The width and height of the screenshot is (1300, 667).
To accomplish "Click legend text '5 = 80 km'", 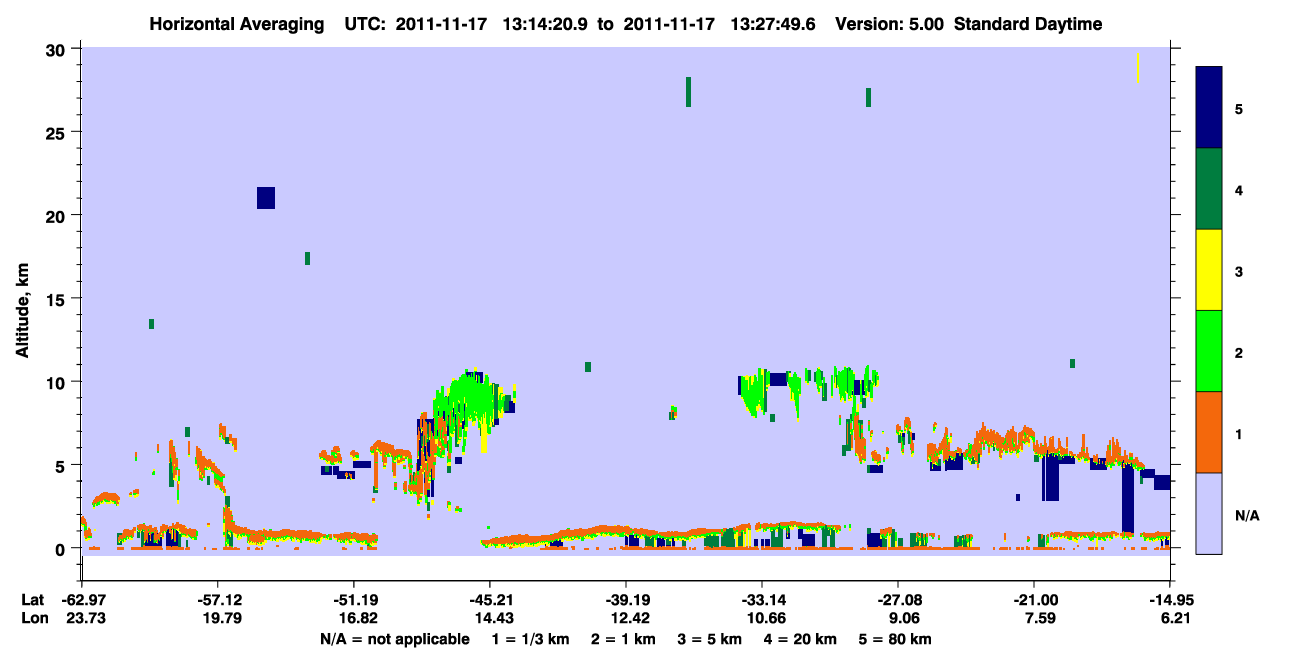I will coord(895,639).
